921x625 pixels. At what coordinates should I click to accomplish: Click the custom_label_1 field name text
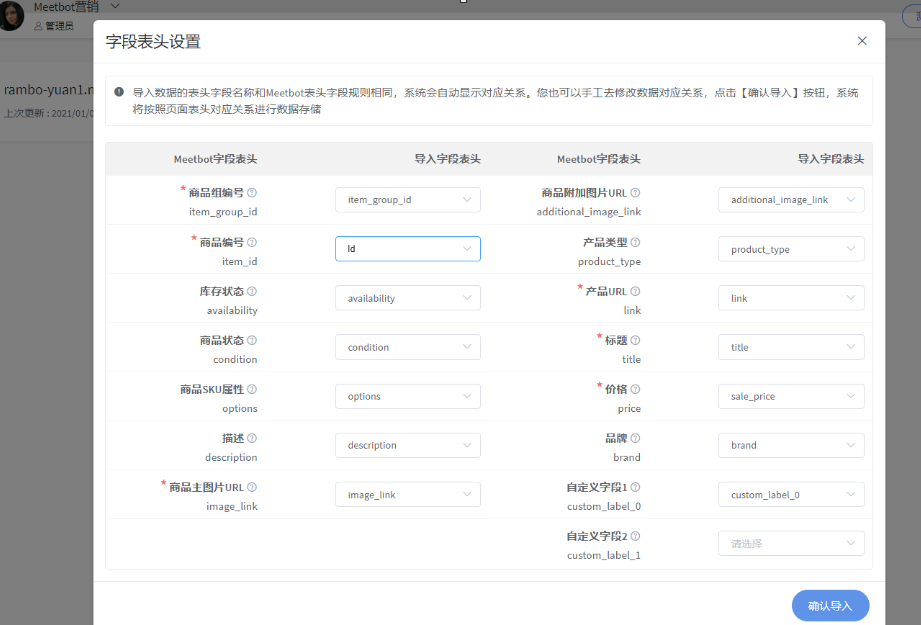[x=604, y=555]
